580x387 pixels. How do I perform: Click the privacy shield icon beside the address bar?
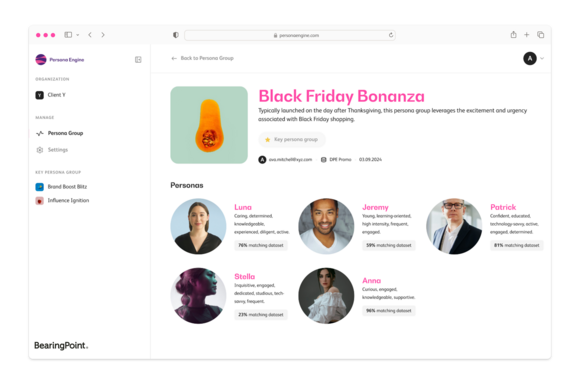pyautogui.click(x=176, y=35)
